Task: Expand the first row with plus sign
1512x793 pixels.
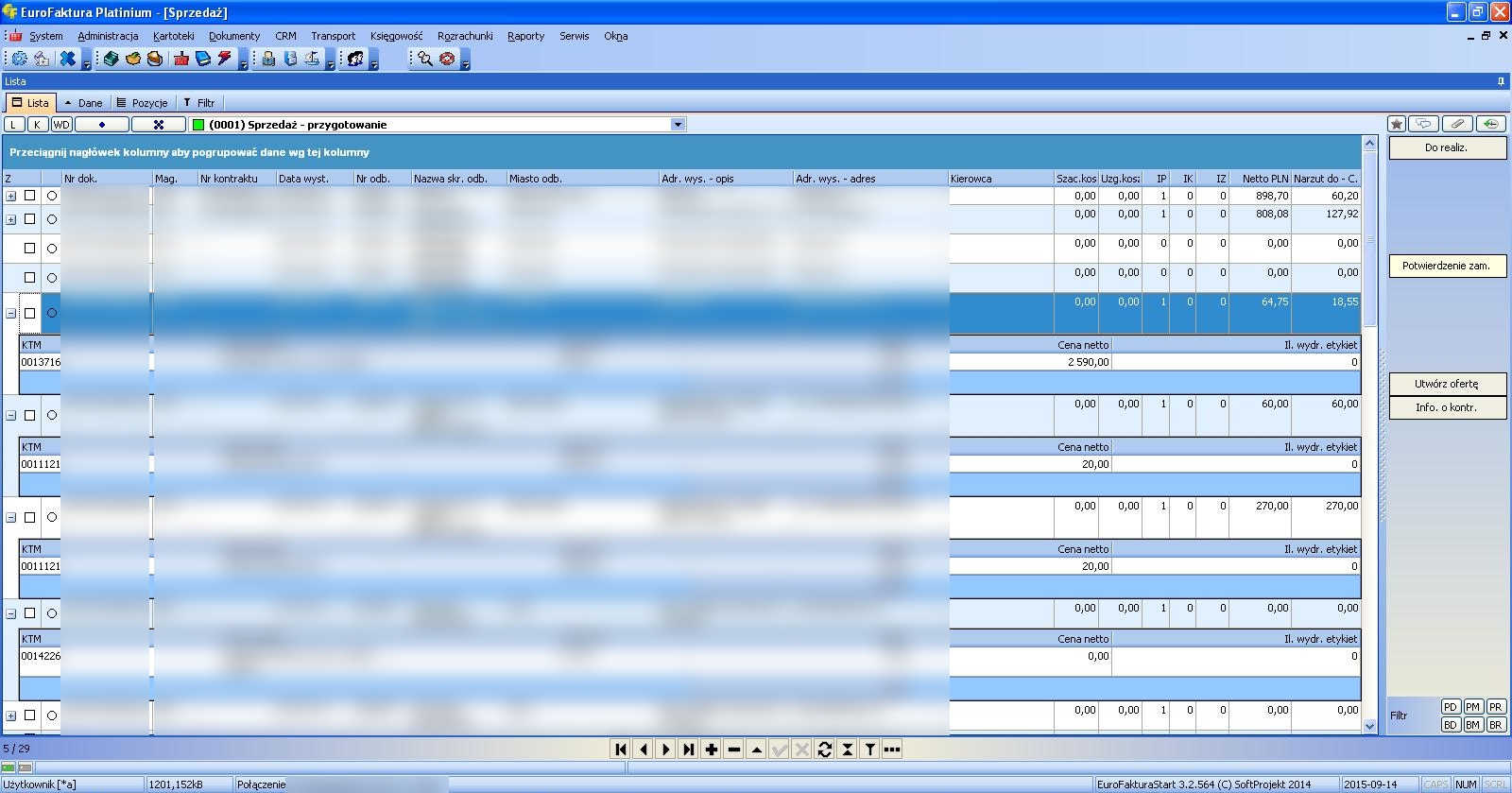Action: [x=11, y=197]
